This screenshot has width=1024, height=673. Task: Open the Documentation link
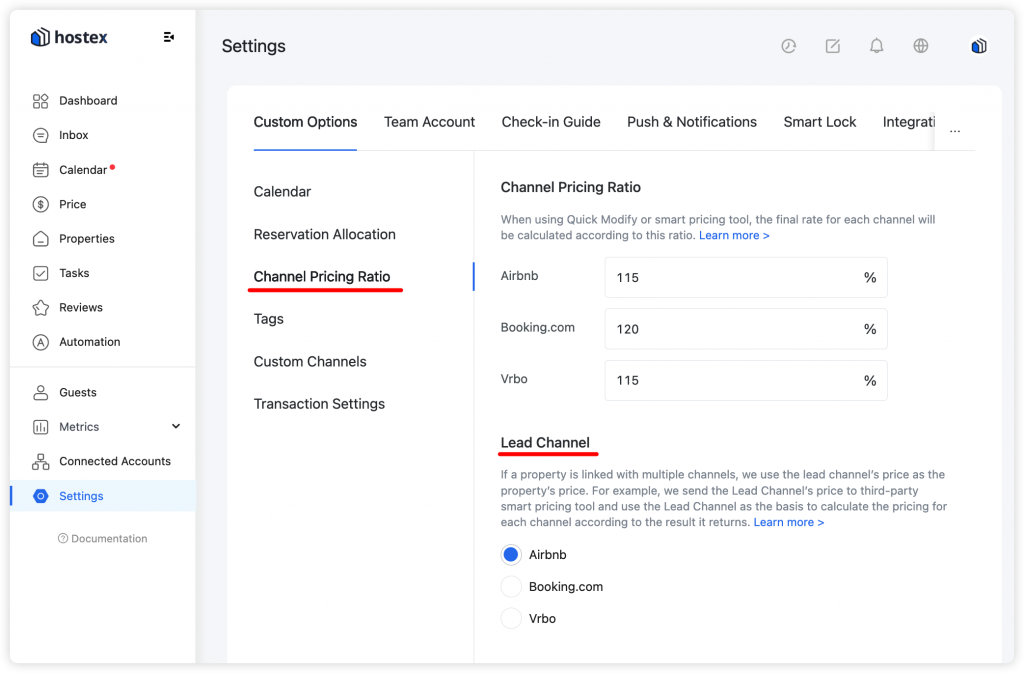click(103, 539)
